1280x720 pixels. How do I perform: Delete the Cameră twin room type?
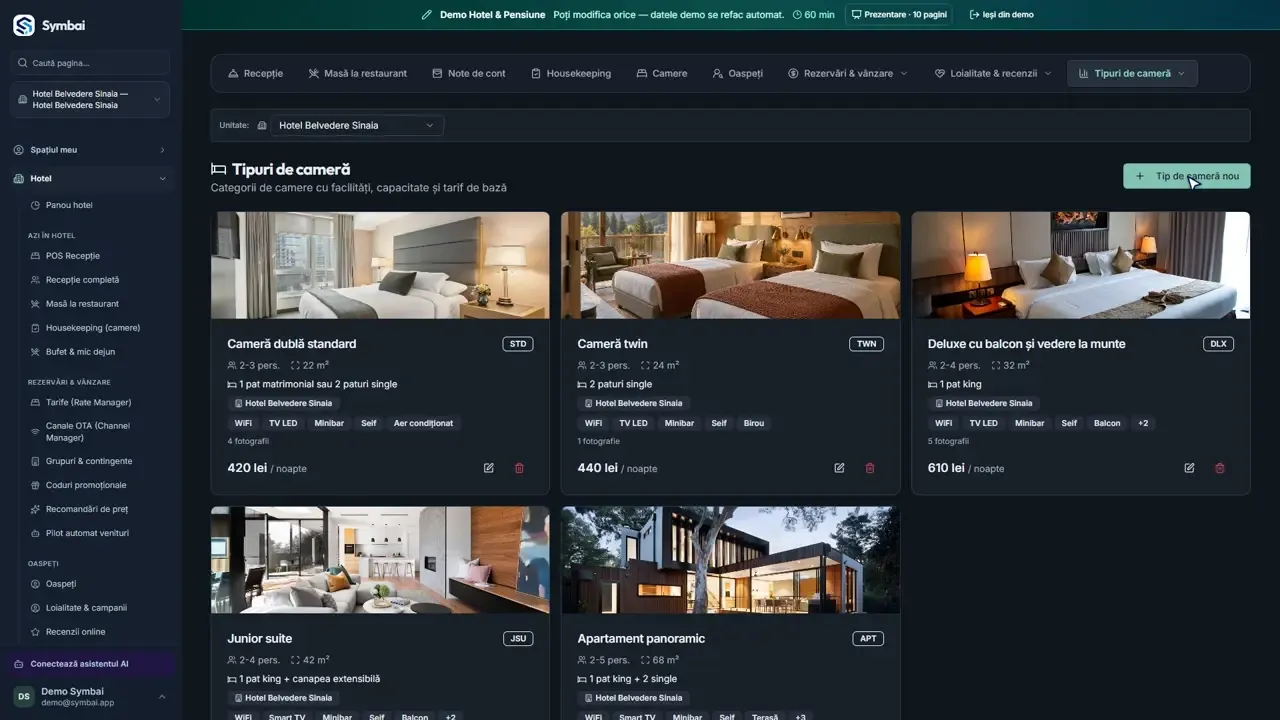pos(869,468)
